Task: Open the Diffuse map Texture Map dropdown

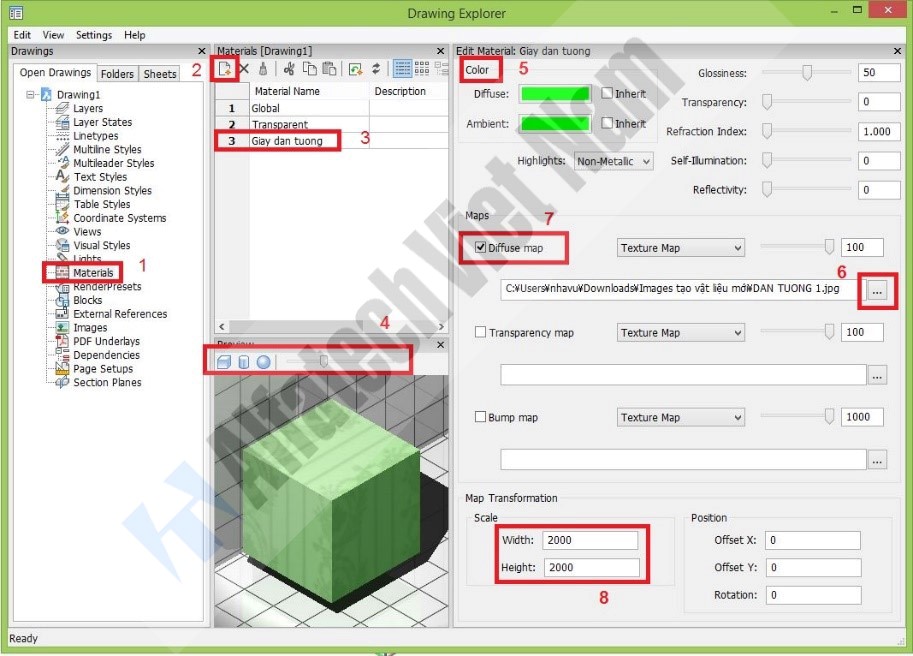Action: click(681, 248)
